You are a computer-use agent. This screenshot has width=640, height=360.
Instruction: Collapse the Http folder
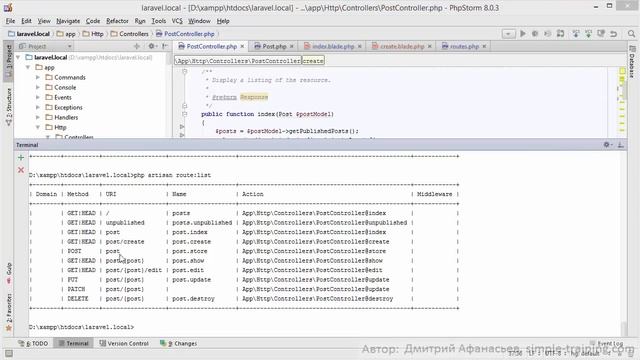pyautogui.click(x=38, y=127)
